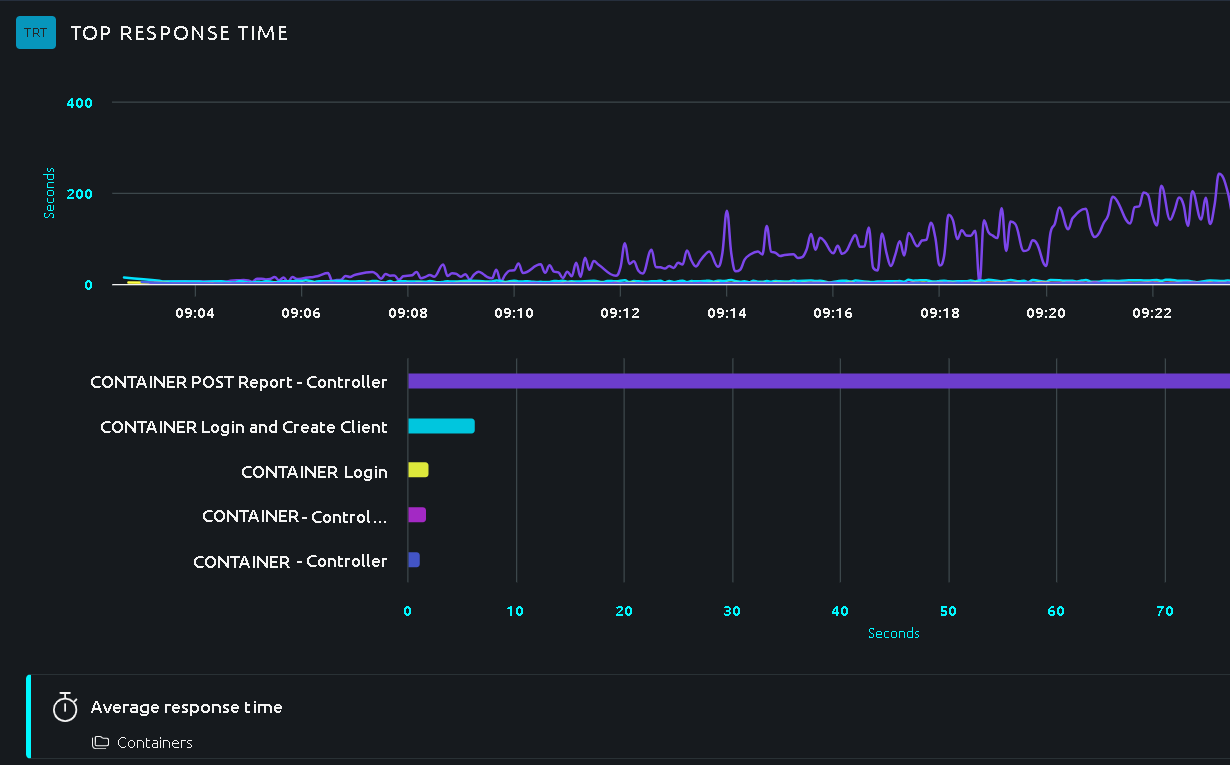Click the 40 tick on the bar chart axis

click(840, 611)
